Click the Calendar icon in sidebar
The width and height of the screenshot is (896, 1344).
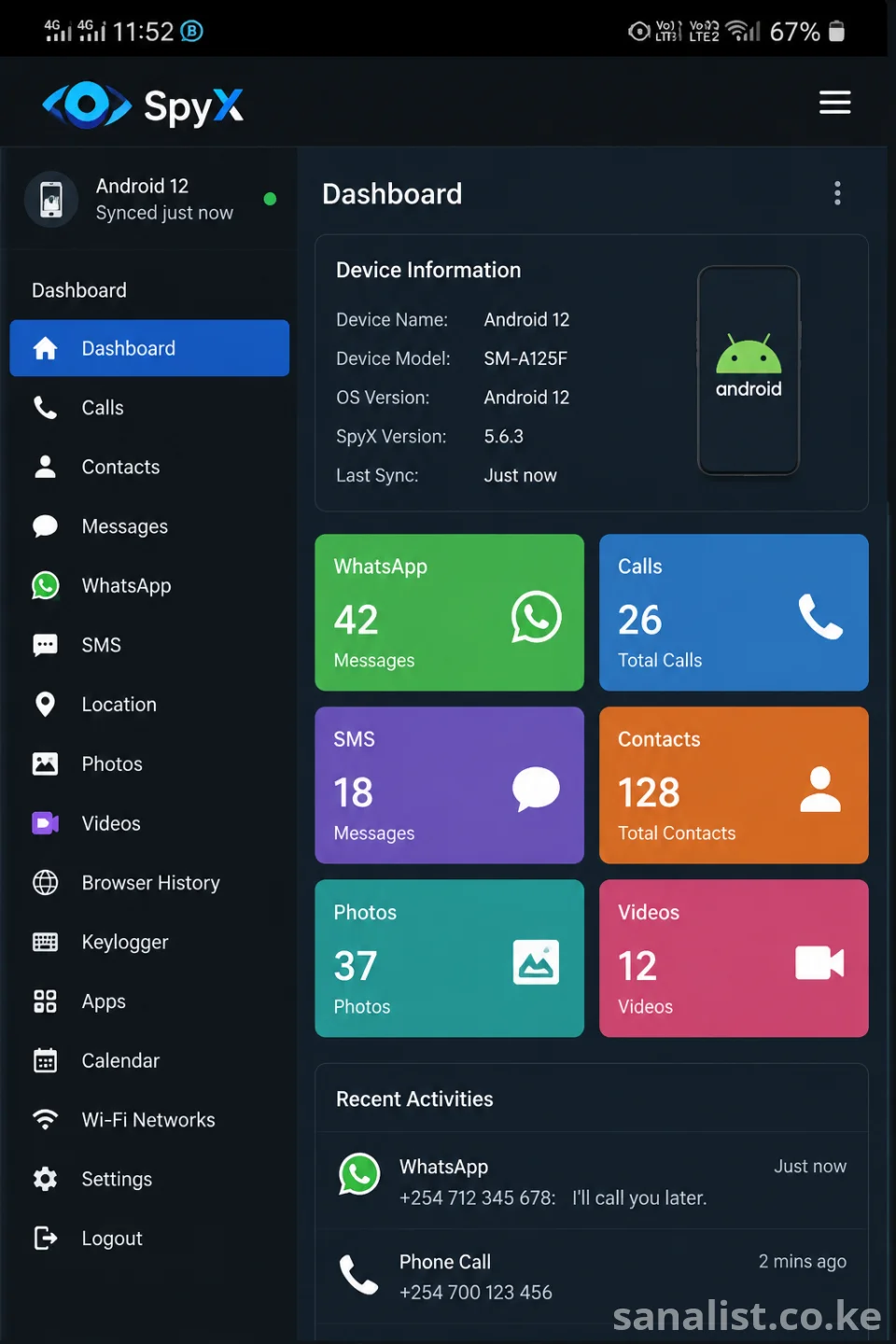pos(45,1060)
